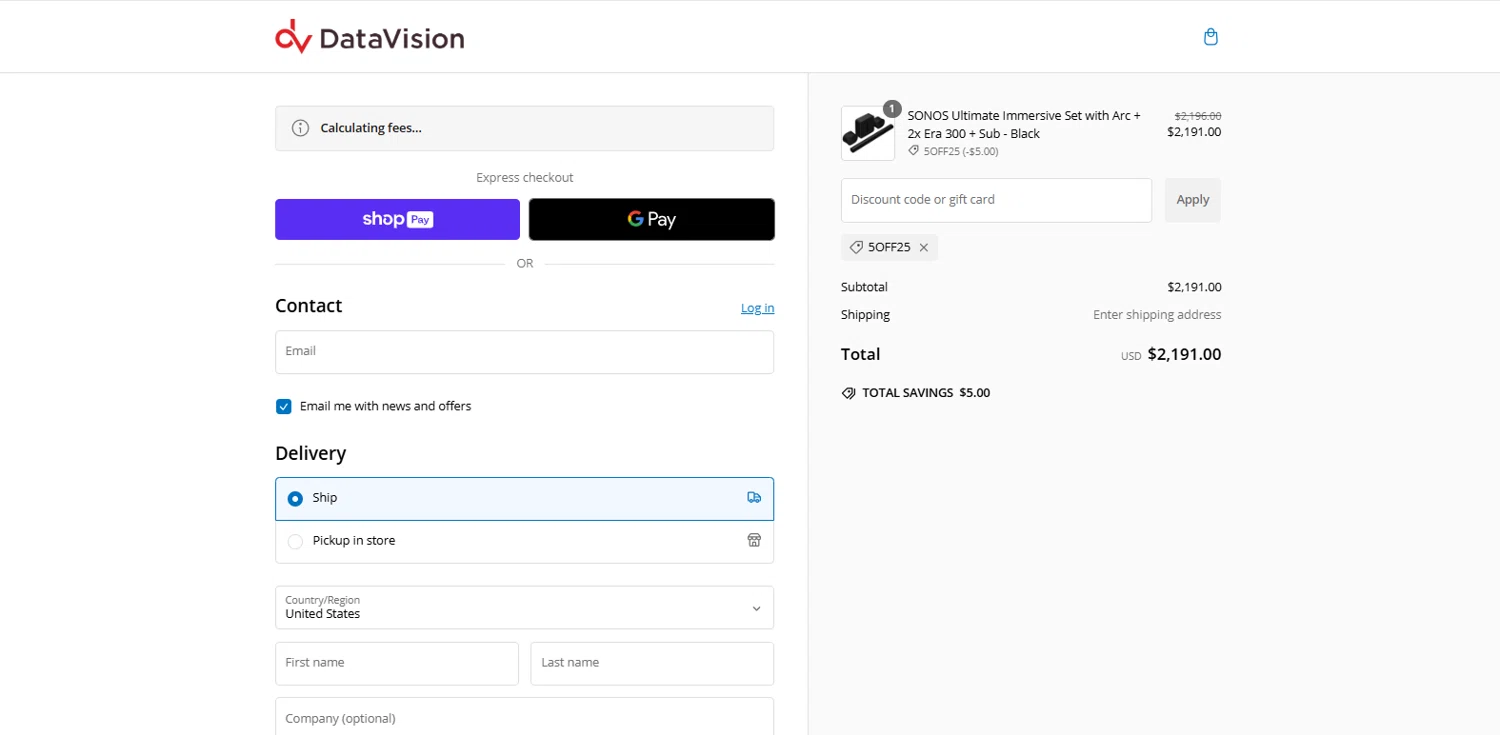
Task: Click the Express checkout heading text
Action: pyautogui.click(x=524, y=177)
